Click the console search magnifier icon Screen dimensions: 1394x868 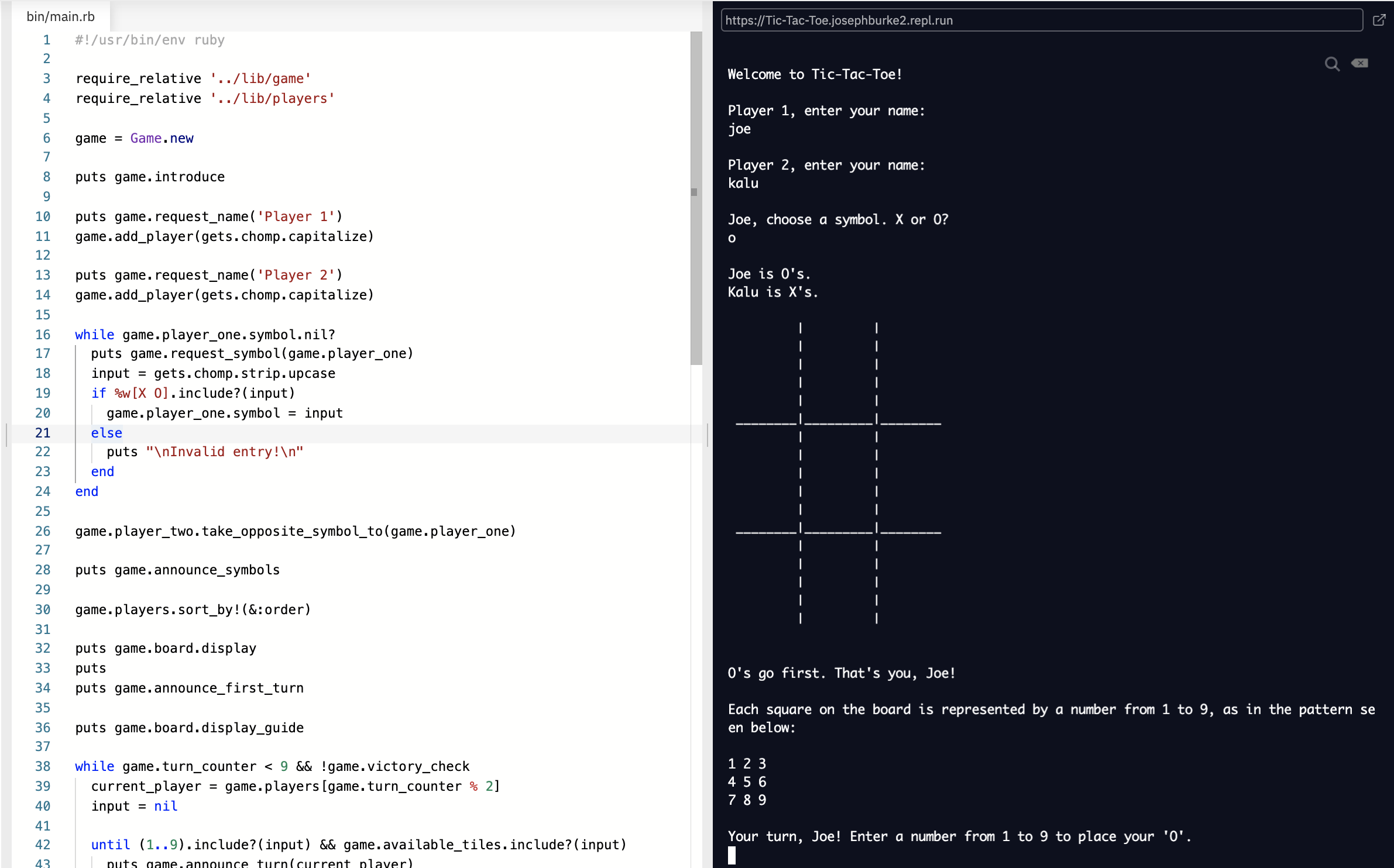click(1332, 64)
